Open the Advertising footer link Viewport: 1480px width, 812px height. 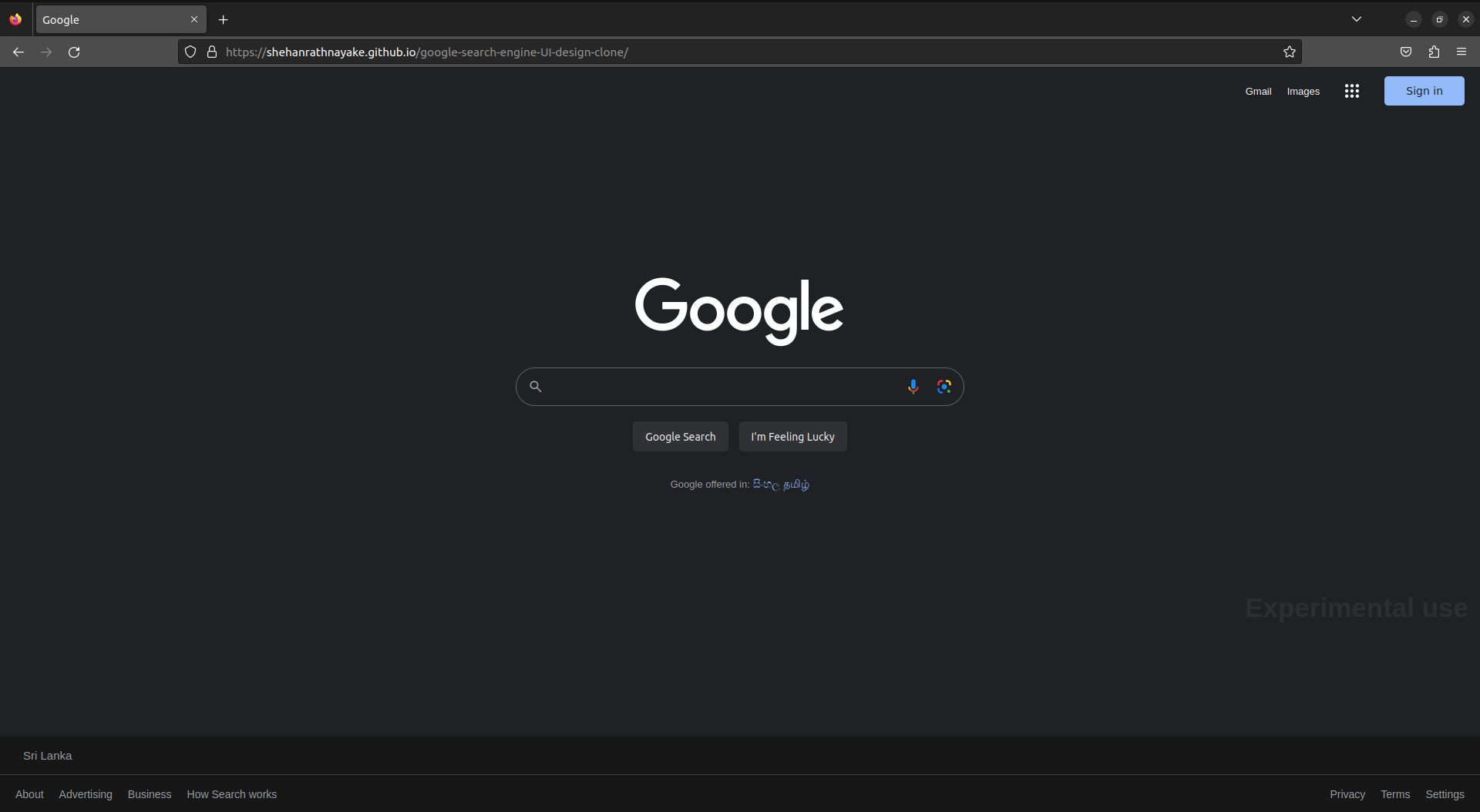(86, 794)
